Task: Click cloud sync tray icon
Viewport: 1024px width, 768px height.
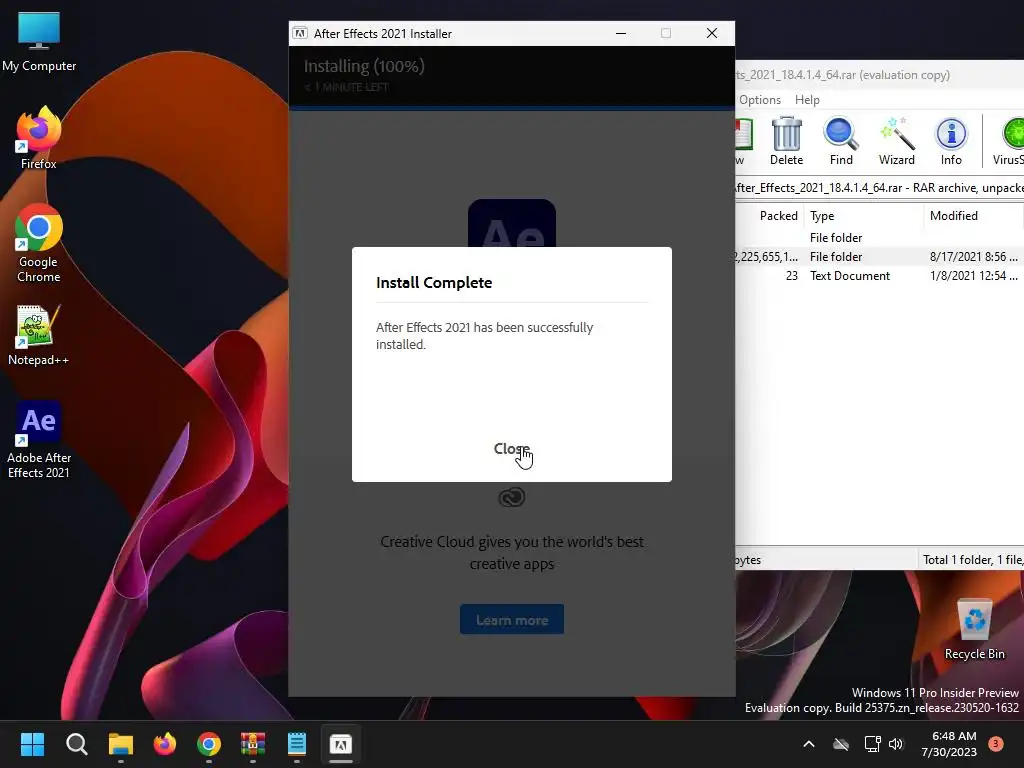Action: point(841,744)
